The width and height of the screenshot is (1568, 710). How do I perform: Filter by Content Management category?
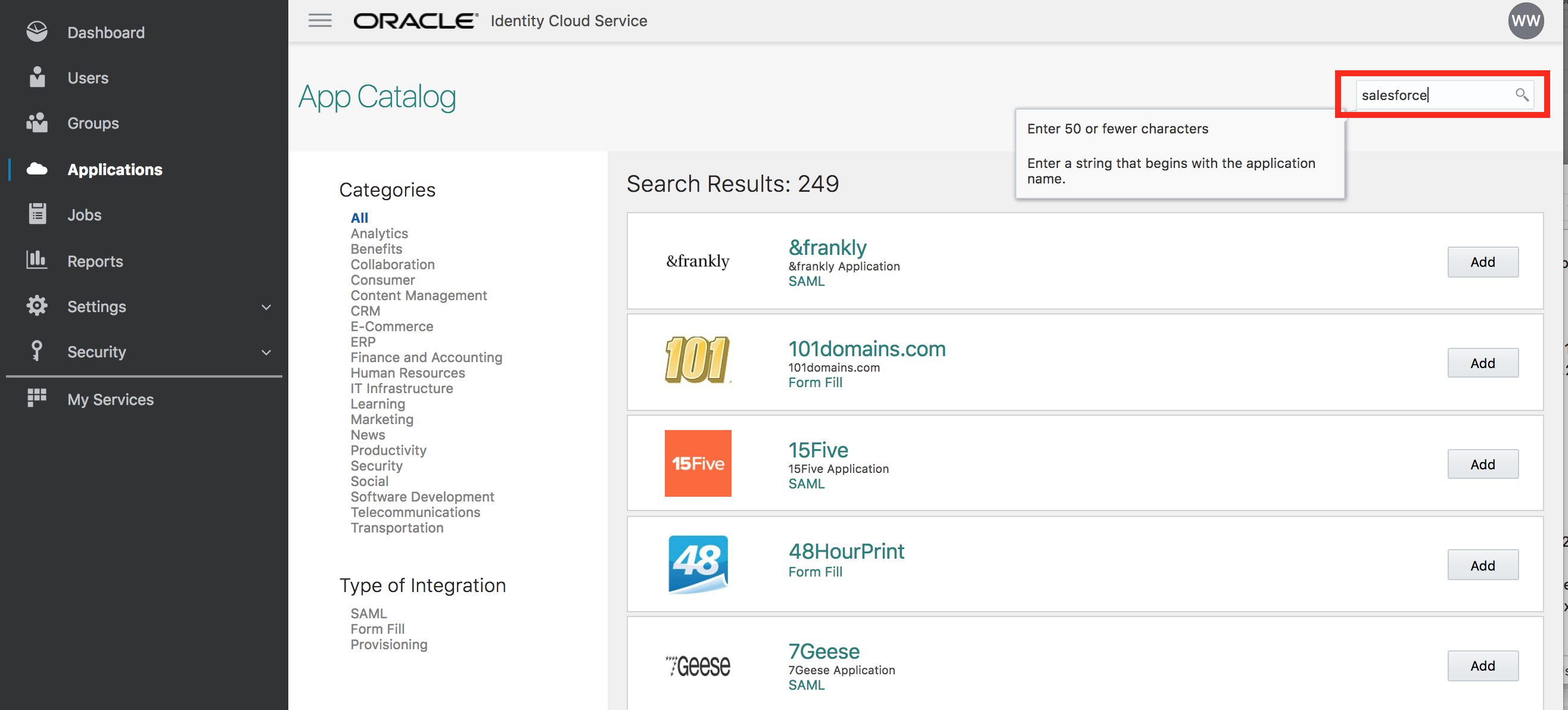click(x=419, y=295)
